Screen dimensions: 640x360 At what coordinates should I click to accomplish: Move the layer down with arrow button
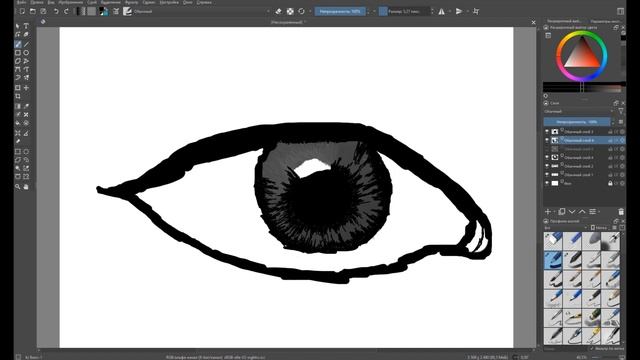pyautogui.click(x=572, y=211)
